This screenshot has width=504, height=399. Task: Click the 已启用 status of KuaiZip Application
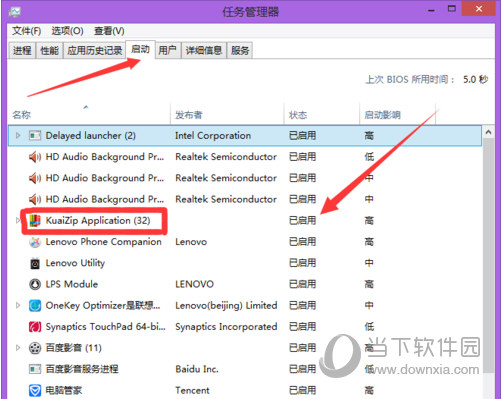coord(302,220)
